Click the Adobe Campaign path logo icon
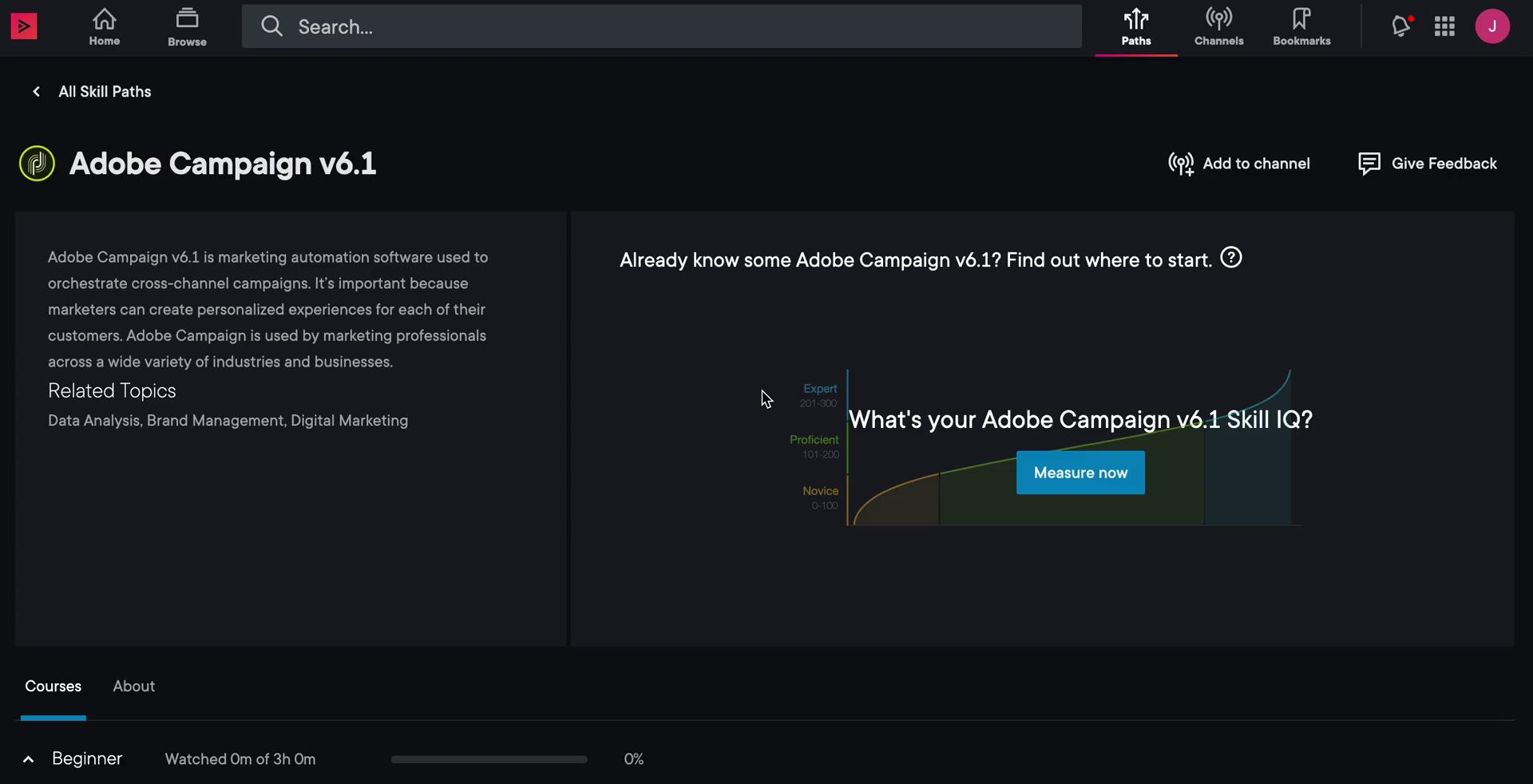The width and height of the screenshot is (1533, 784). [x=37, y=164]
